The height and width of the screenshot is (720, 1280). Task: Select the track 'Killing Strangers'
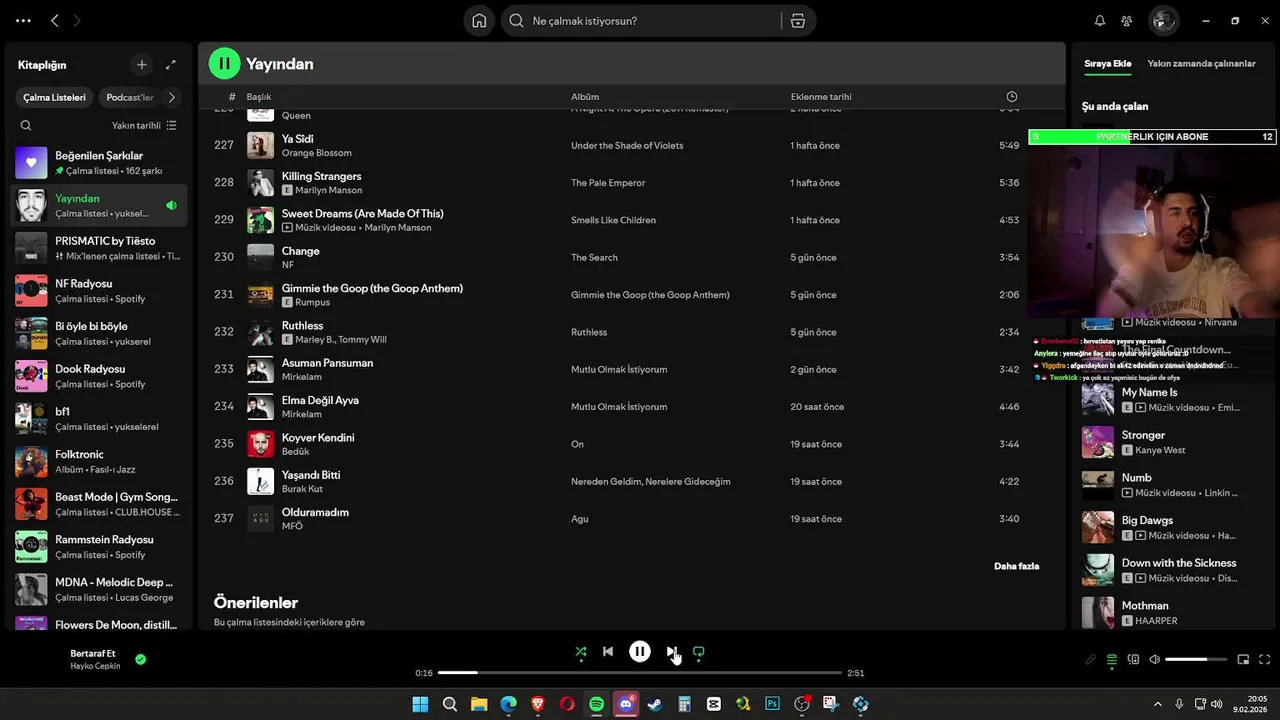[x=631, y=183]
